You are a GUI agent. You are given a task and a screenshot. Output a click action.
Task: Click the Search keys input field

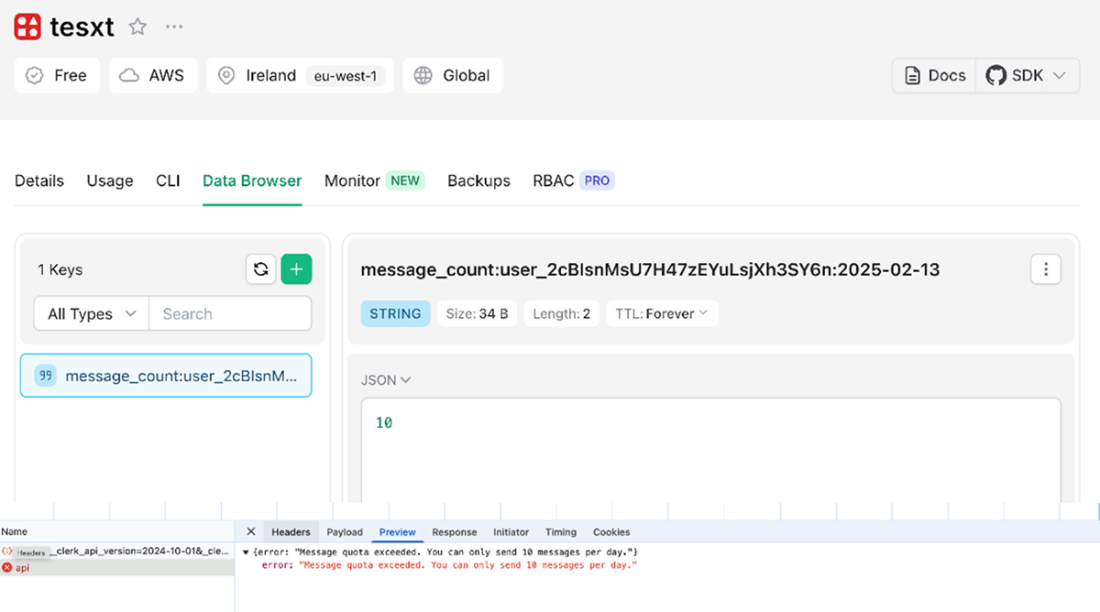pos(230,314)
